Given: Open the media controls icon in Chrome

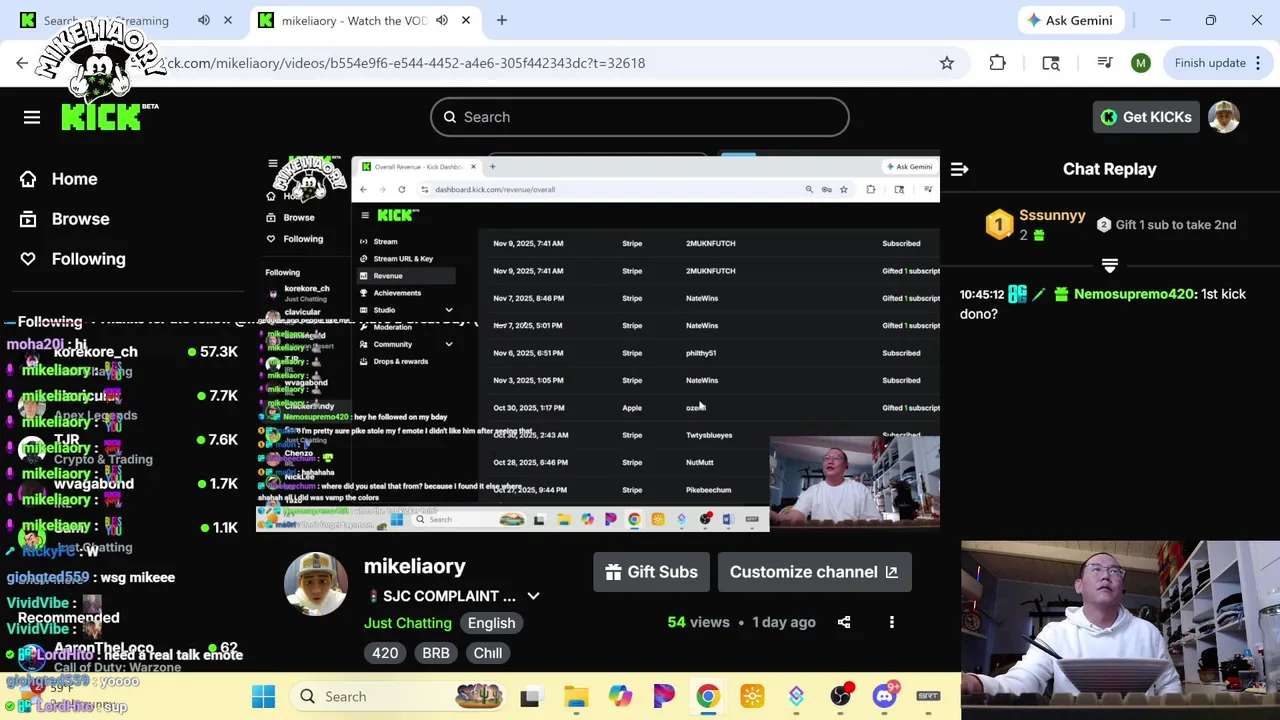Looking at the screenshot, I should click(x=1105, y=63).
